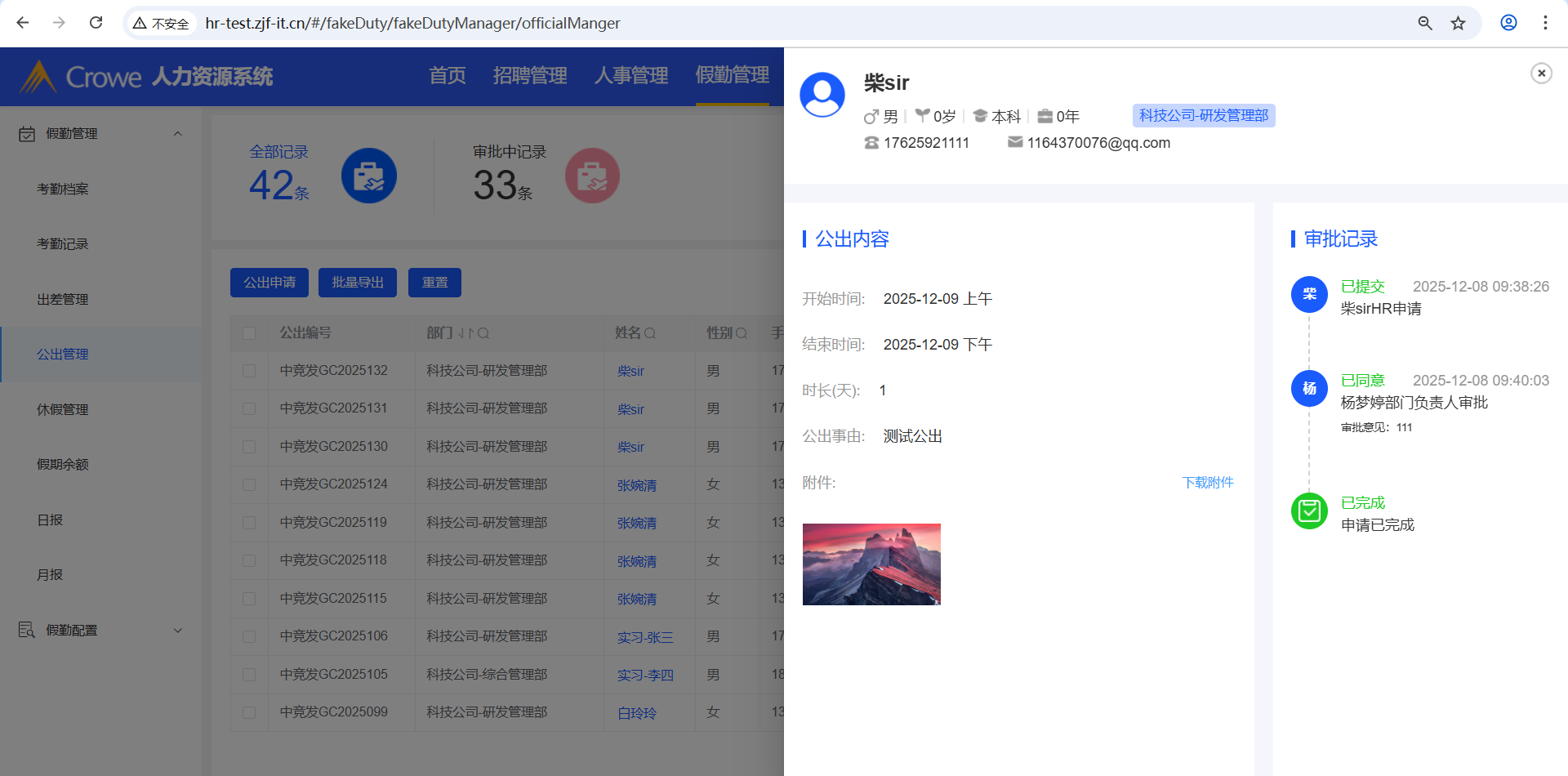This screenshot has width=1568, height=776.
Task: Open 张婉清 link in row GC2025124
Action: click(637, 485)
